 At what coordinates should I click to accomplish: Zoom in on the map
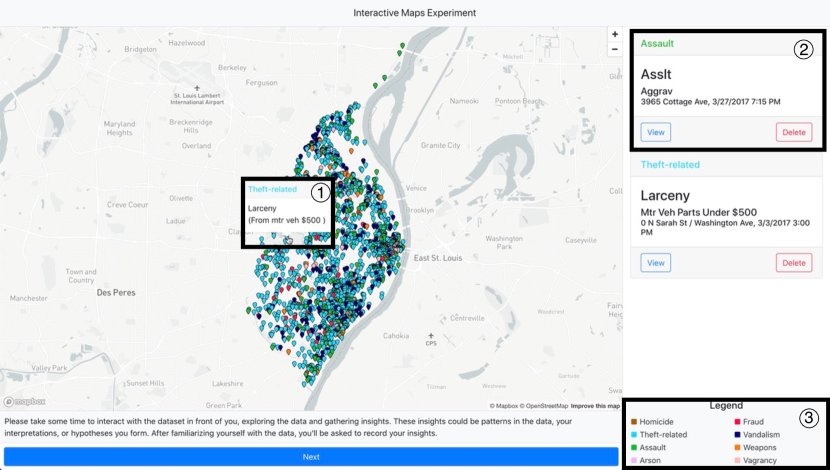(615, 34)
